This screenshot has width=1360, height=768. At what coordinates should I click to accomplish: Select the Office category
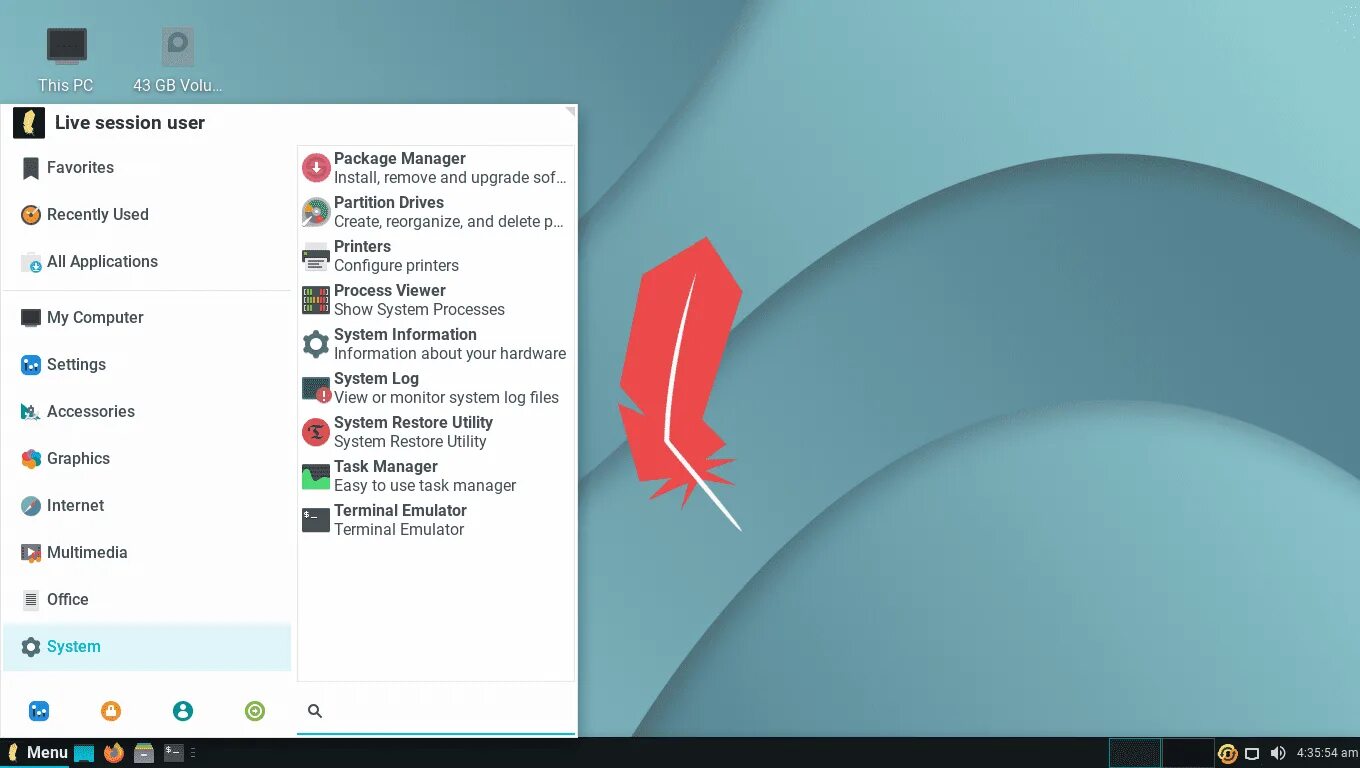(x=147, y=600)
